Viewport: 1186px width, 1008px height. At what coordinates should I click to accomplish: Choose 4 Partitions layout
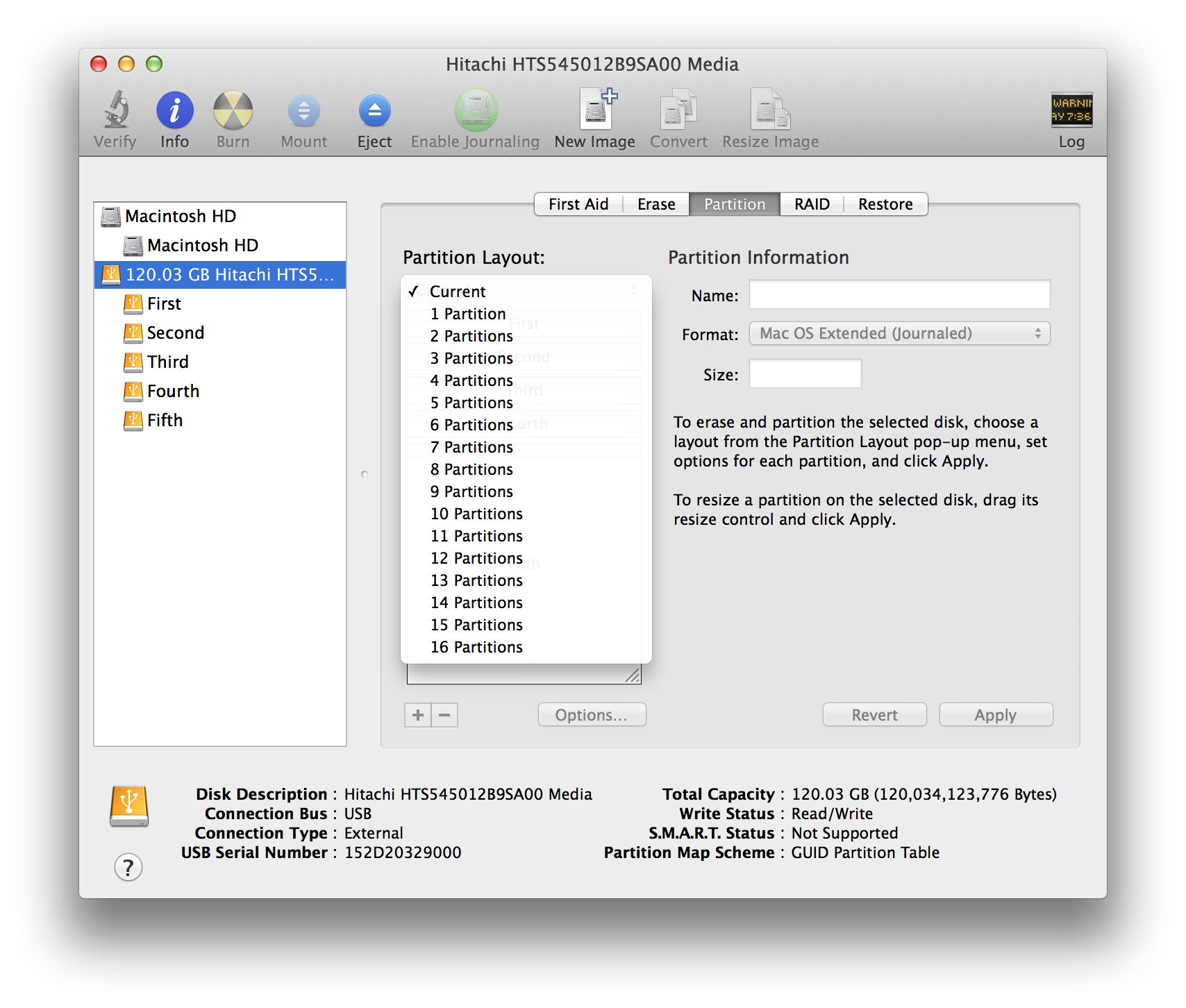point(526,380)
